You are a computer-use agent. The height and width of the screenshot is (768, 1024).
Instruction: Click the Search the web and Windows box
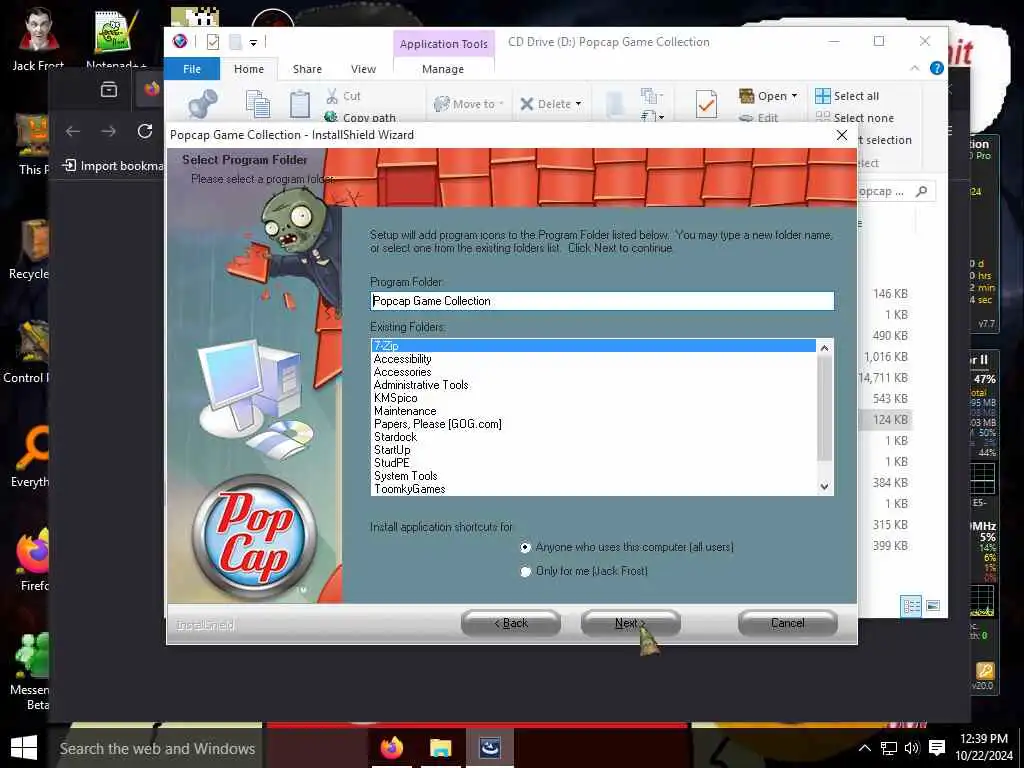[155, 748]
